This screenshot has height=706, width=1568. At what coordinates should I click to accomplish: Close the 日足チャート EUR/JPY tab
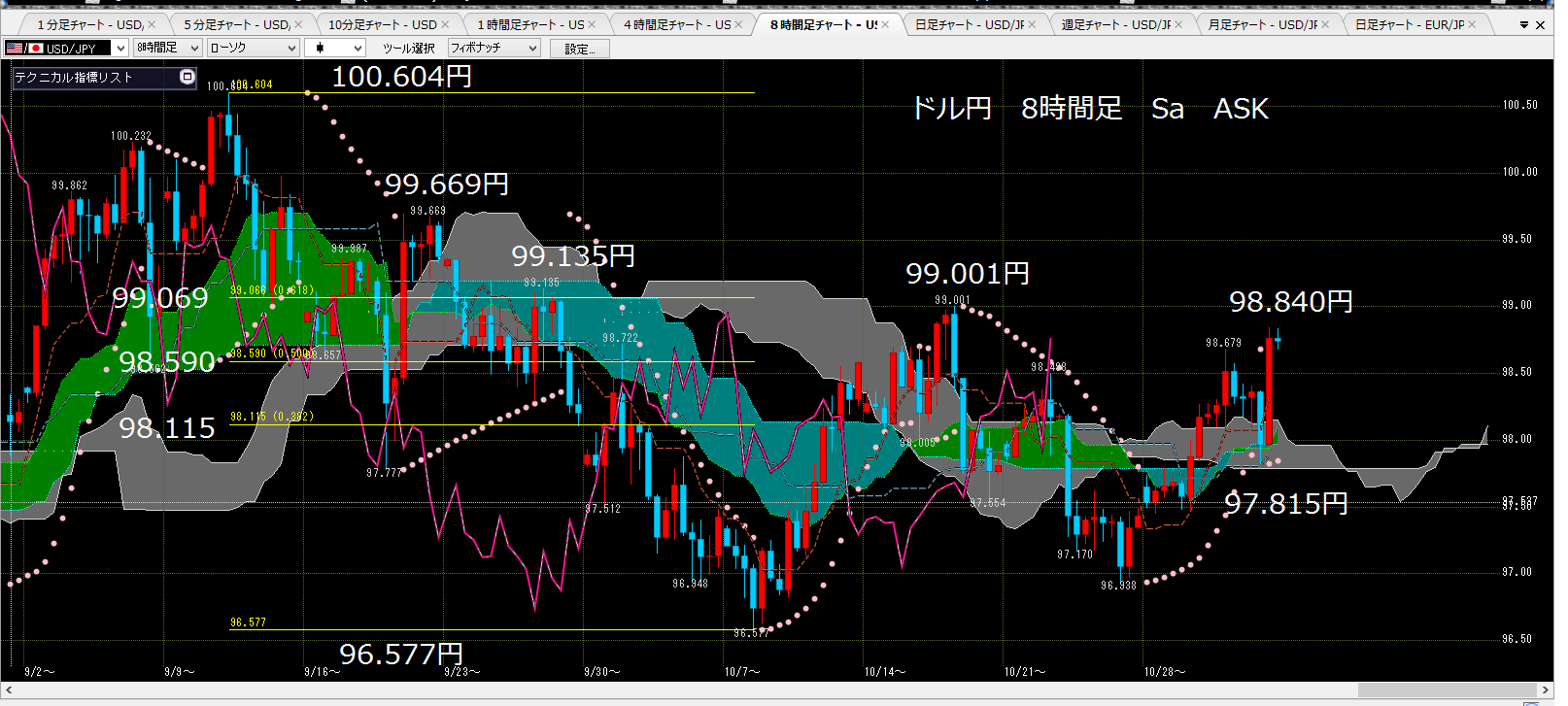click(1472, 25)
